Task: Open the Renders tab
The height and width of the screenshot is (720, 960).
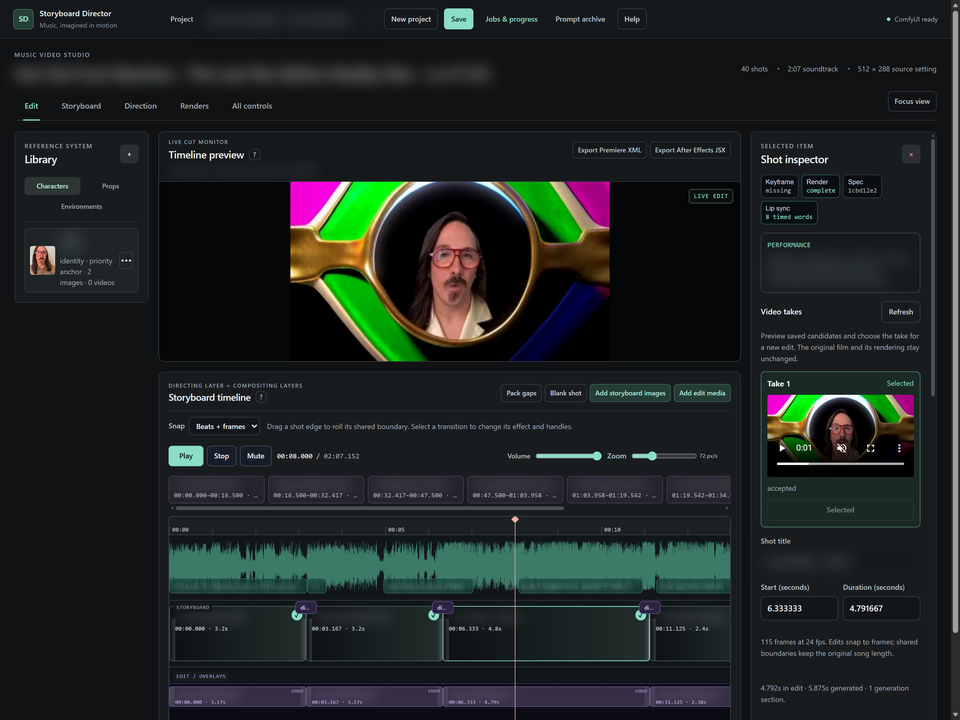Action: point(194,106)
